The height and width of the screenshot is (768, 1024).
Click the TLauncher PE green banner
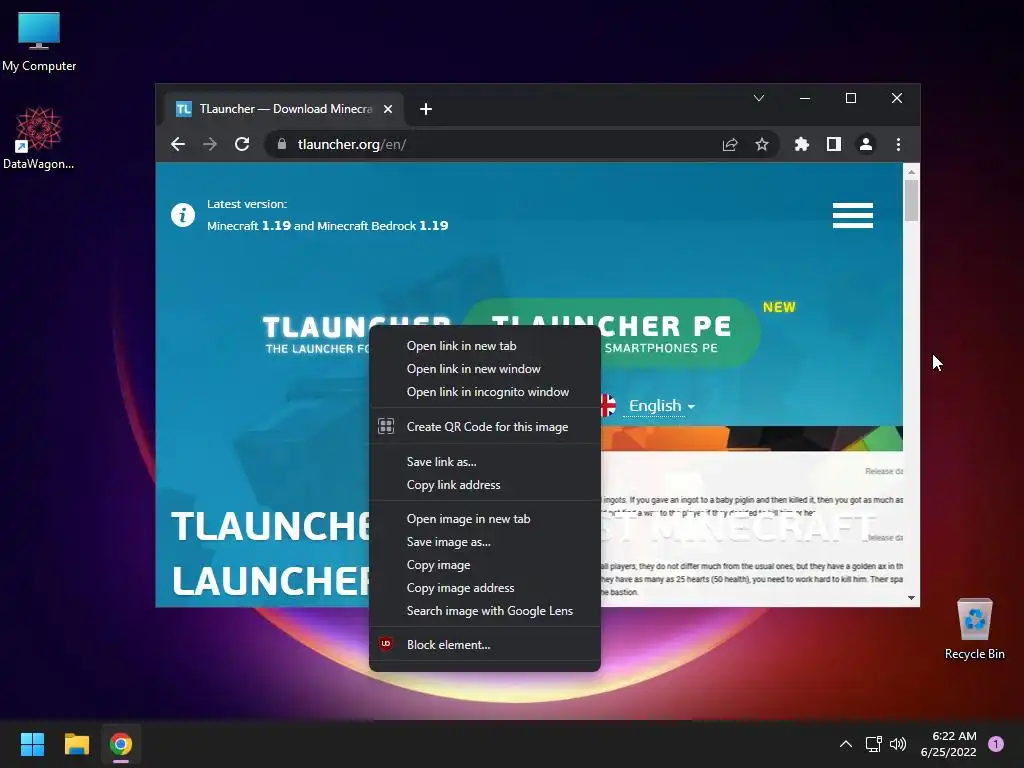[679, 333]
